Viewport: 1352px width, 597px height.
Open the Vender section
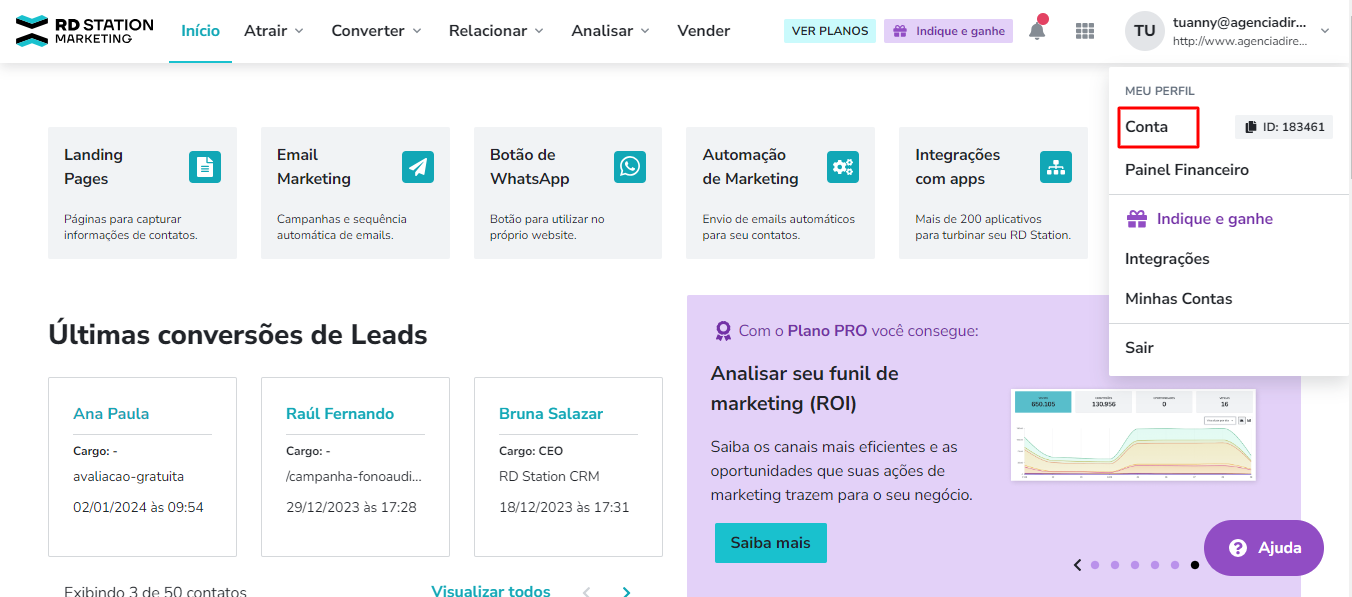(704, 31)
